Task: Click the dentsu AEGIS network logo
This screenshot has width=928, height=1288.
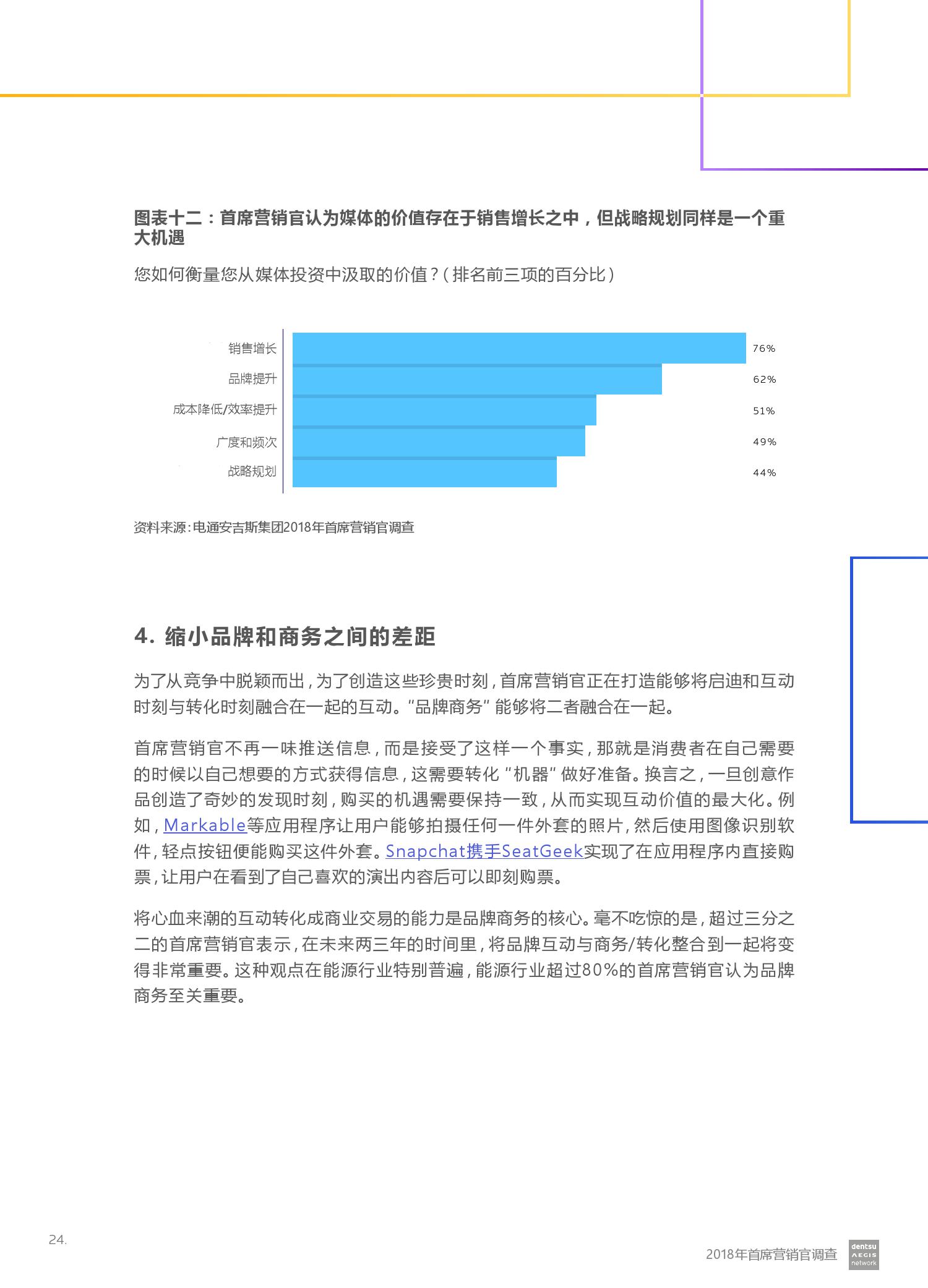Action: (x=863, y=1255)
